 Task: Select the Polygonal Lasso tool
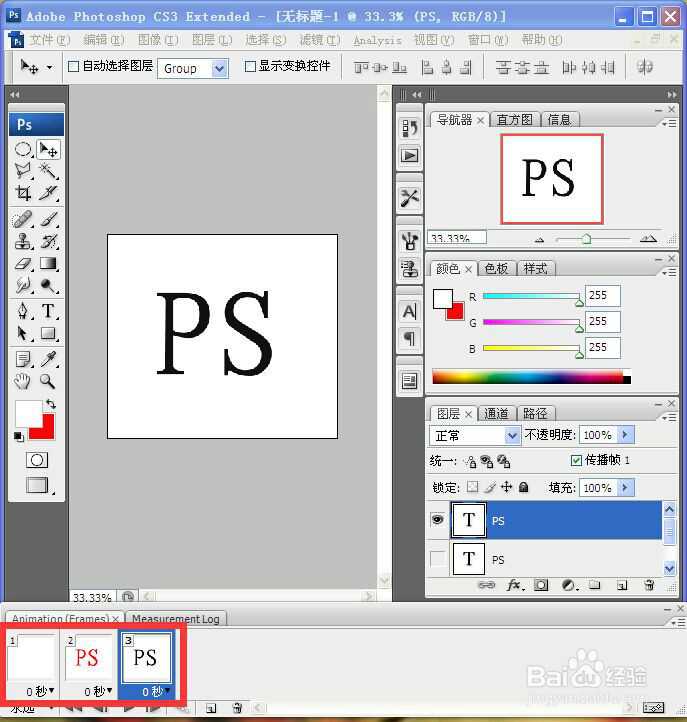(x=23, y=171)
